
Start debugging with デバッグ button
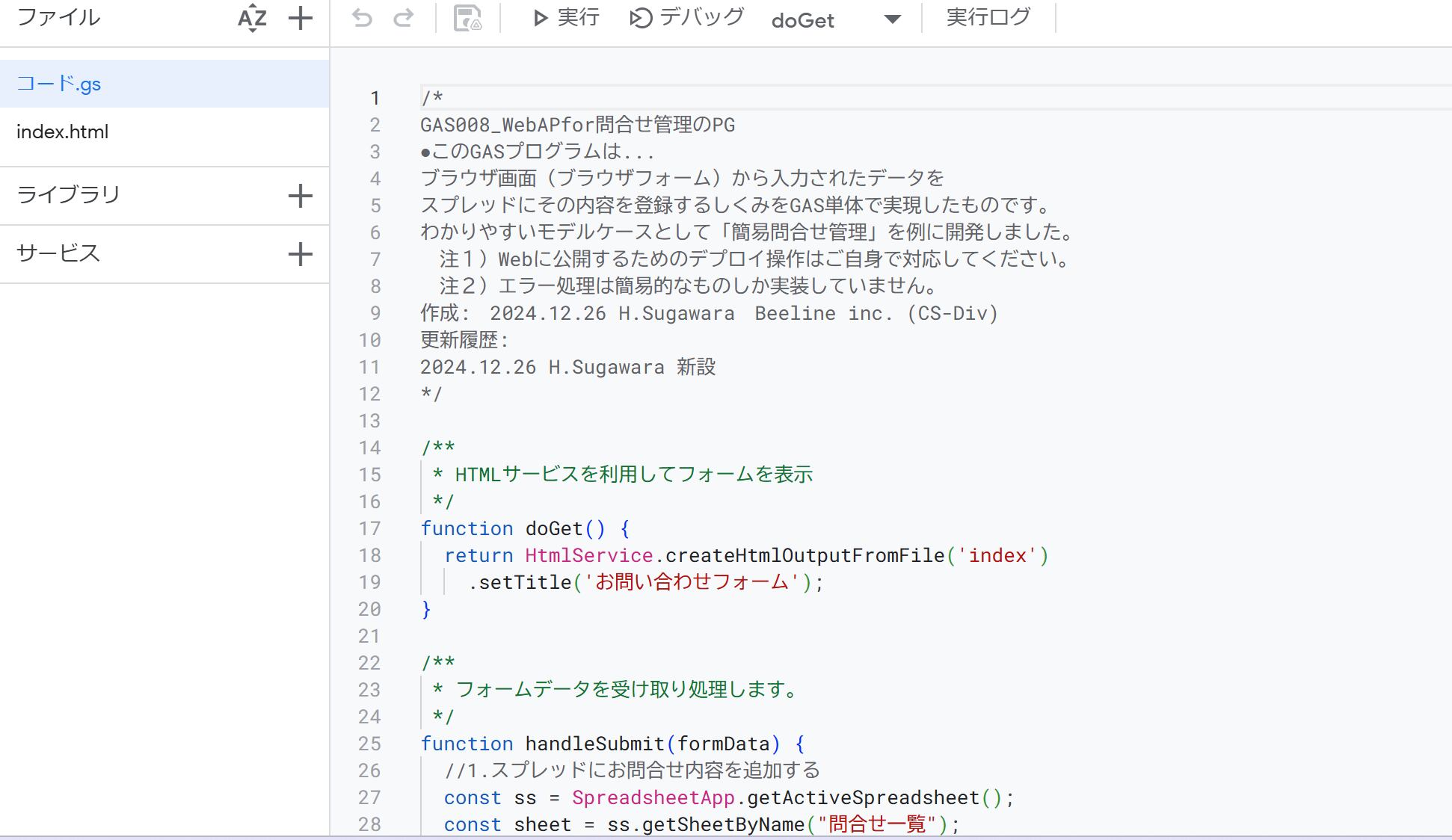click(686, 18)
